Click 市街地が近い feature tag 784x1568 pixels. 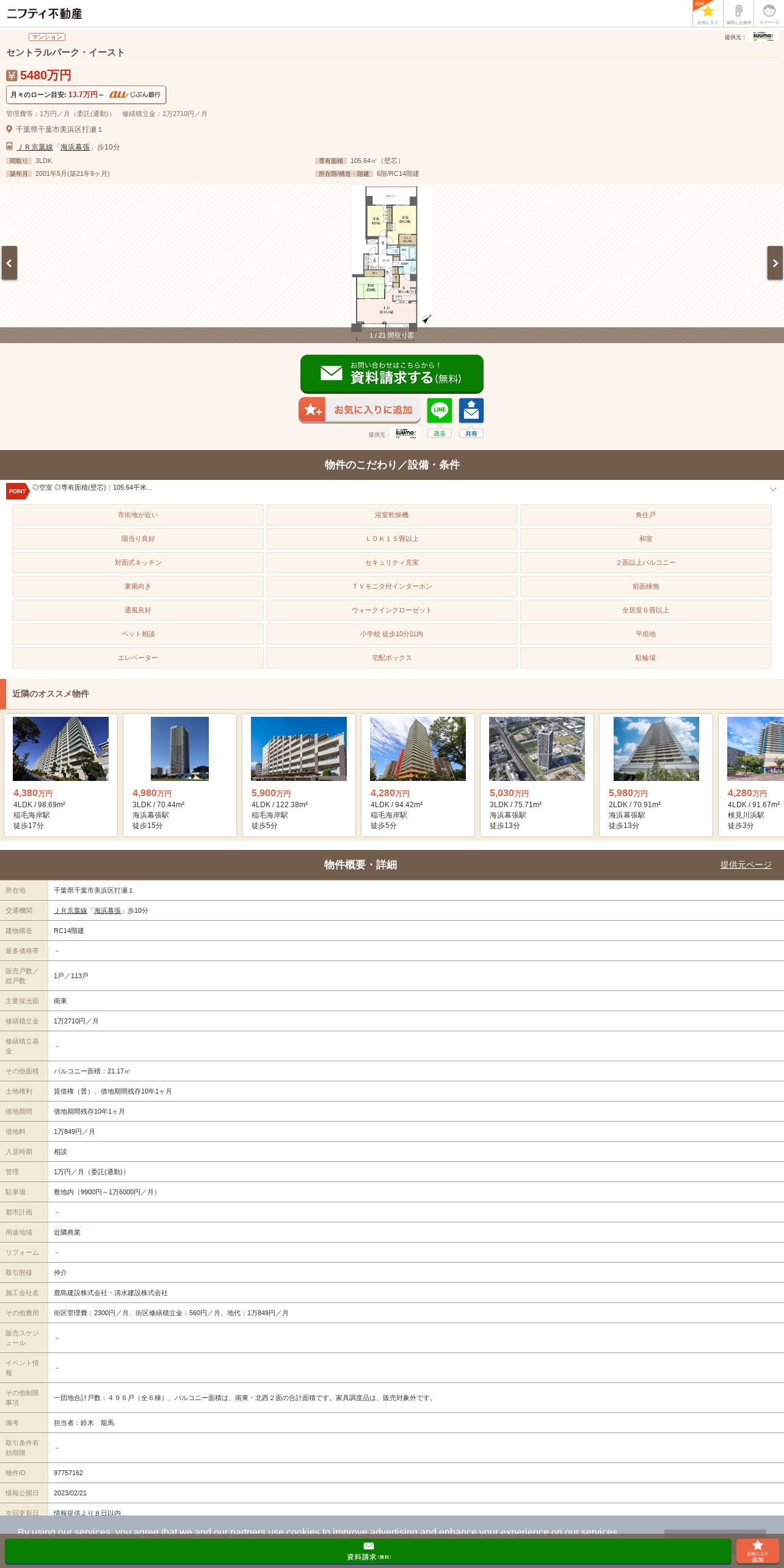click(138, 515)
